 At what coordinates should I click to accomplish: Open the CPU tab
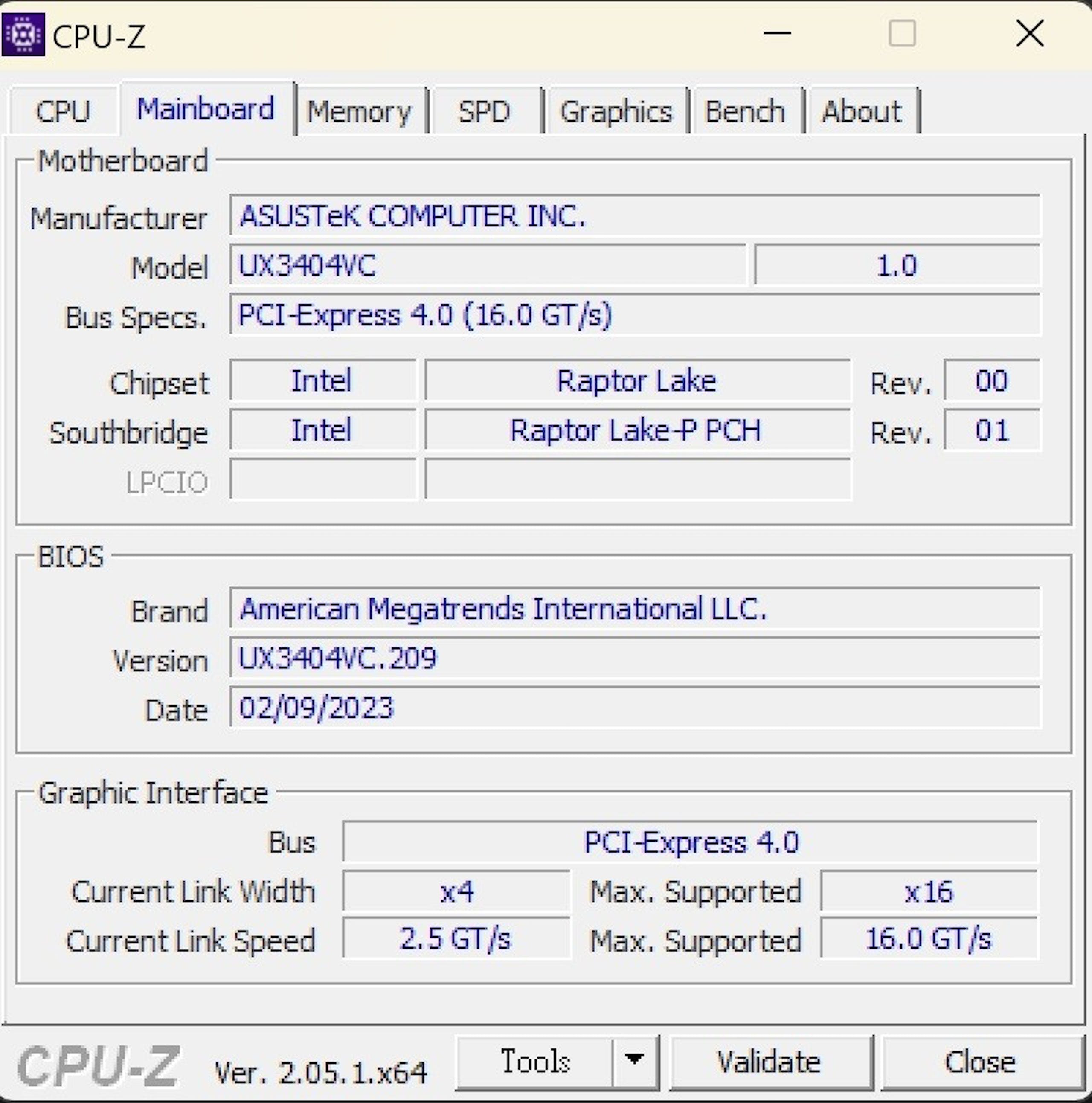click(63, 111)
